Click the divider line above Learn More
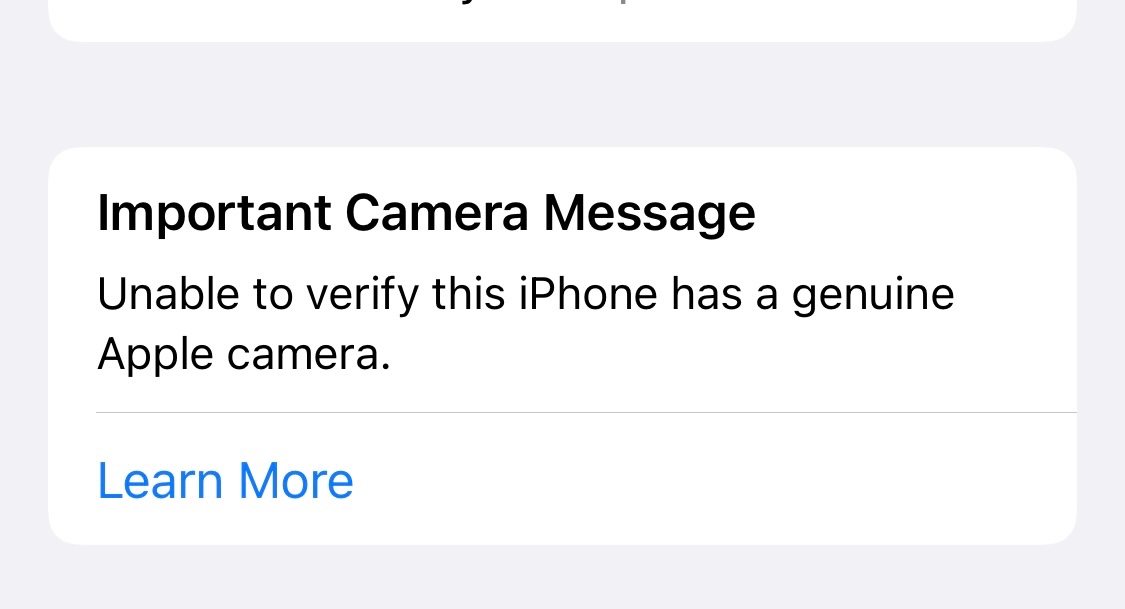The height and width of the screenshot is (609, 1125). (x=587, y=412)
